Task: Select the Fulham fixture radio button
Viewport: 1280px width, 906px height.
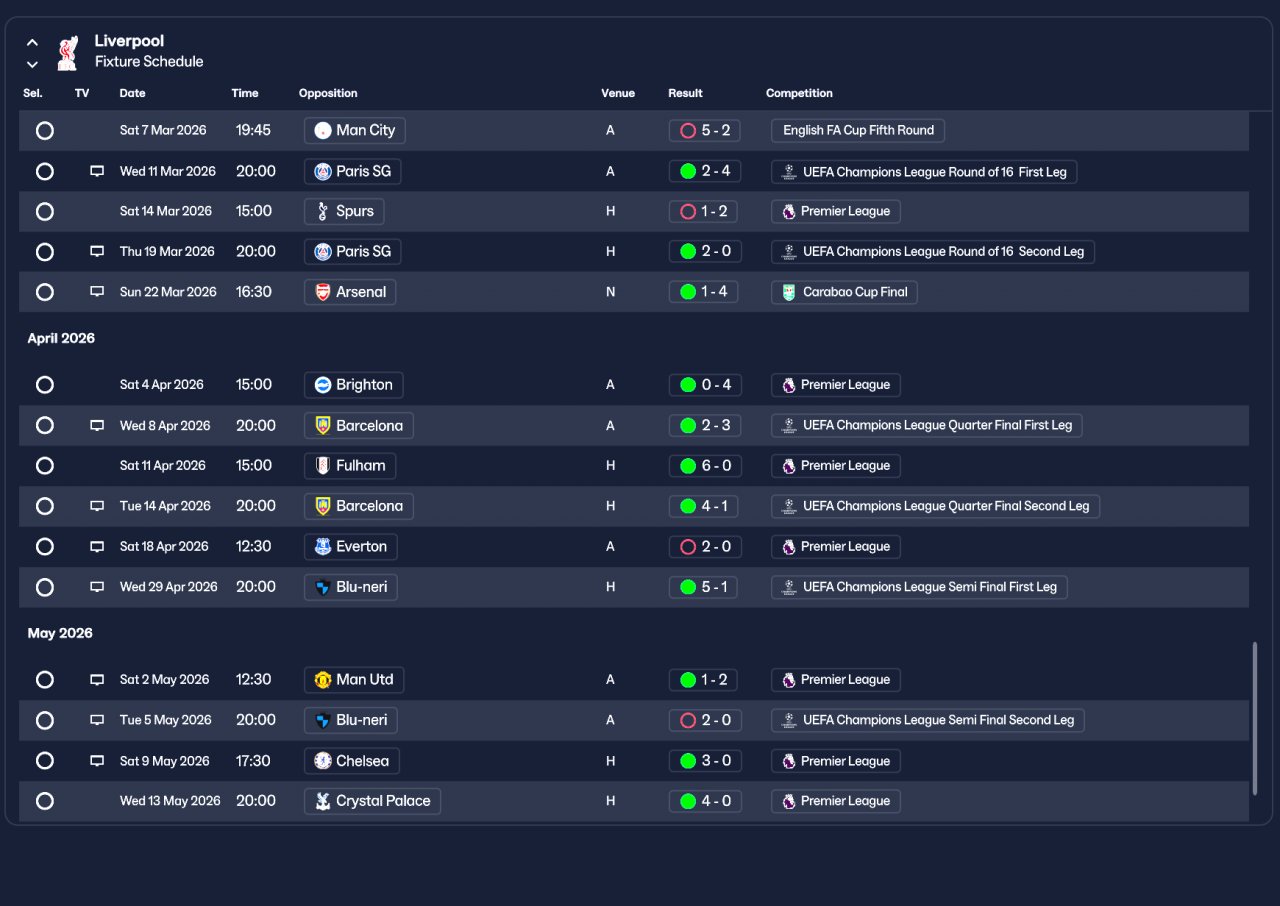Action: click(x=44, y=465)
